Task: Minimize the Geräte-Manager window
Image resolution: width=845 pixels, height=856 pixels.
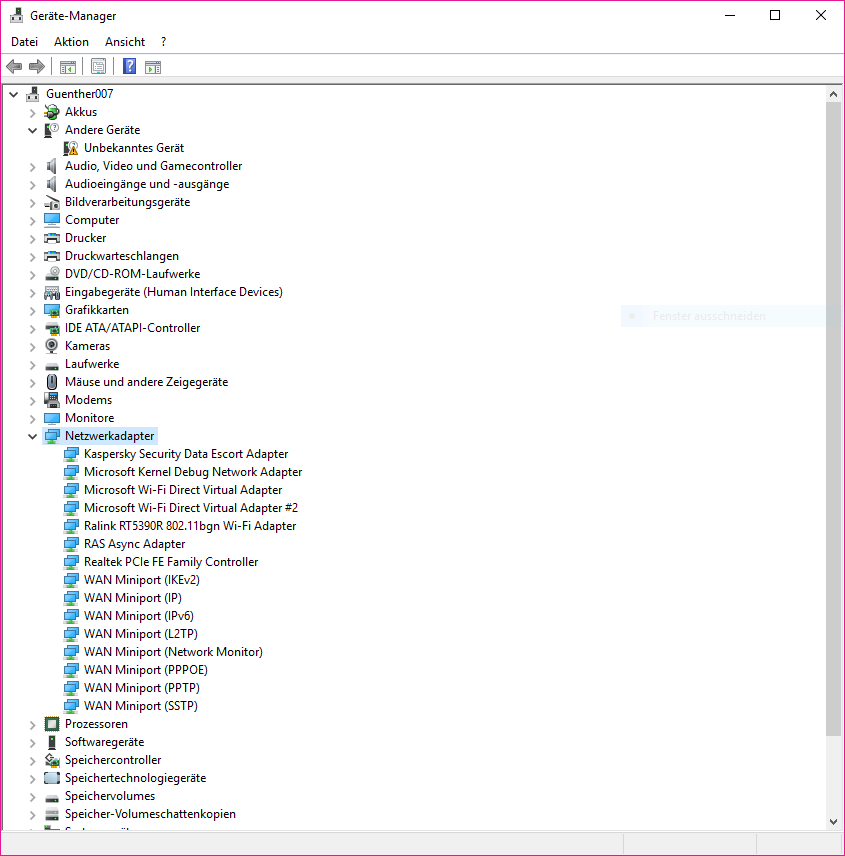Action: point(730,15)
